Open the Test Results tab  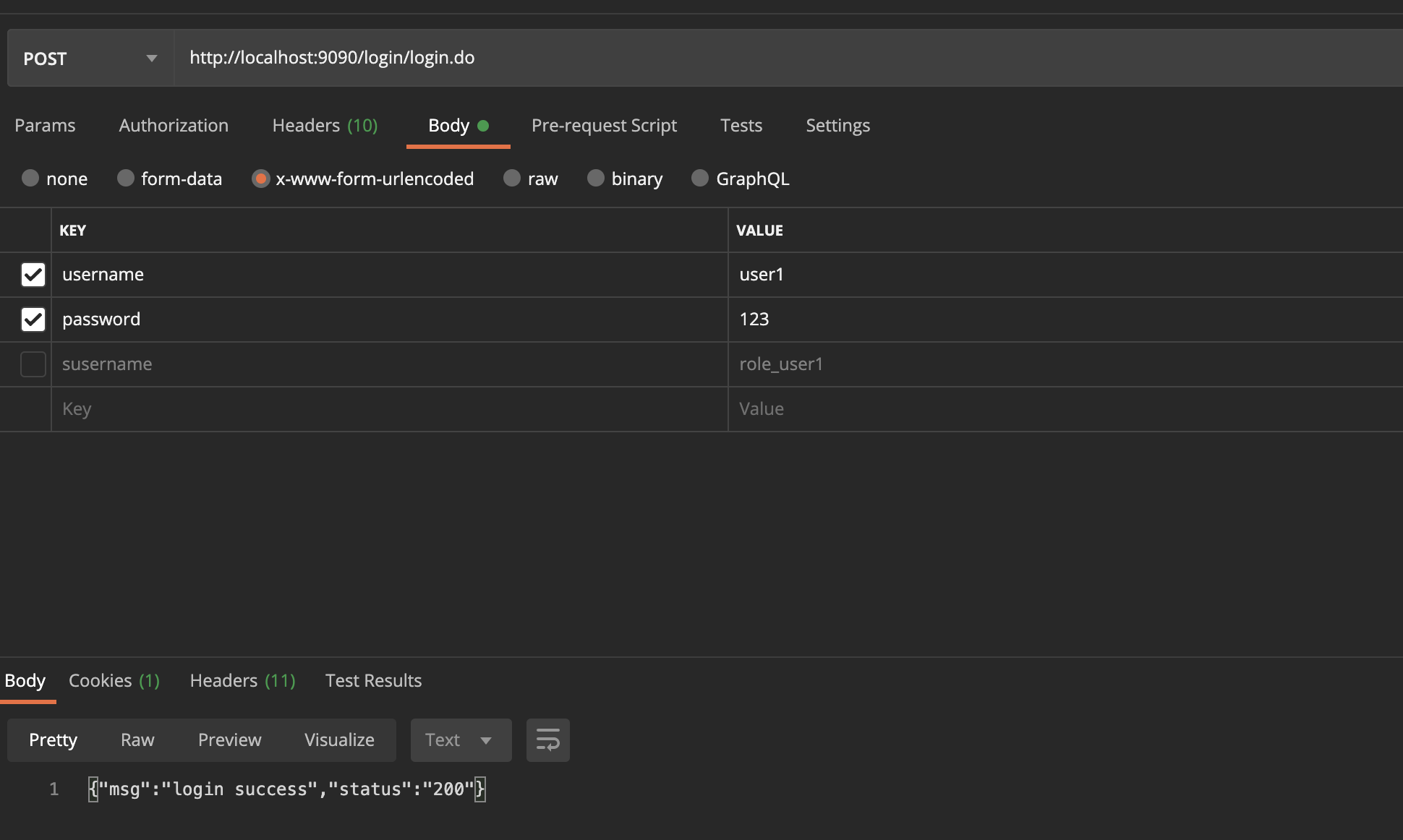373,680
